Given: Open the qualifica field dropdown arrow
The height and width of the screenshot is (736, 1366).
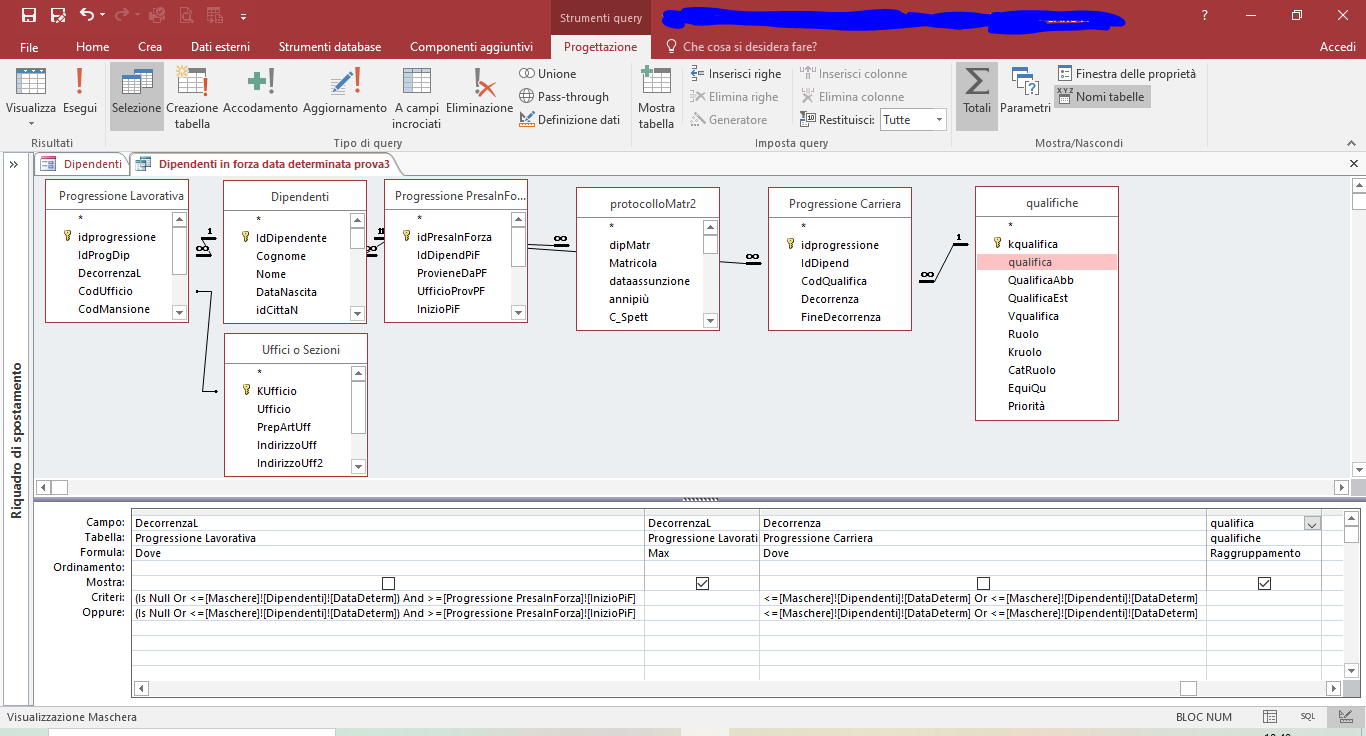Looking at the screenshot, I should [1312, 523].
